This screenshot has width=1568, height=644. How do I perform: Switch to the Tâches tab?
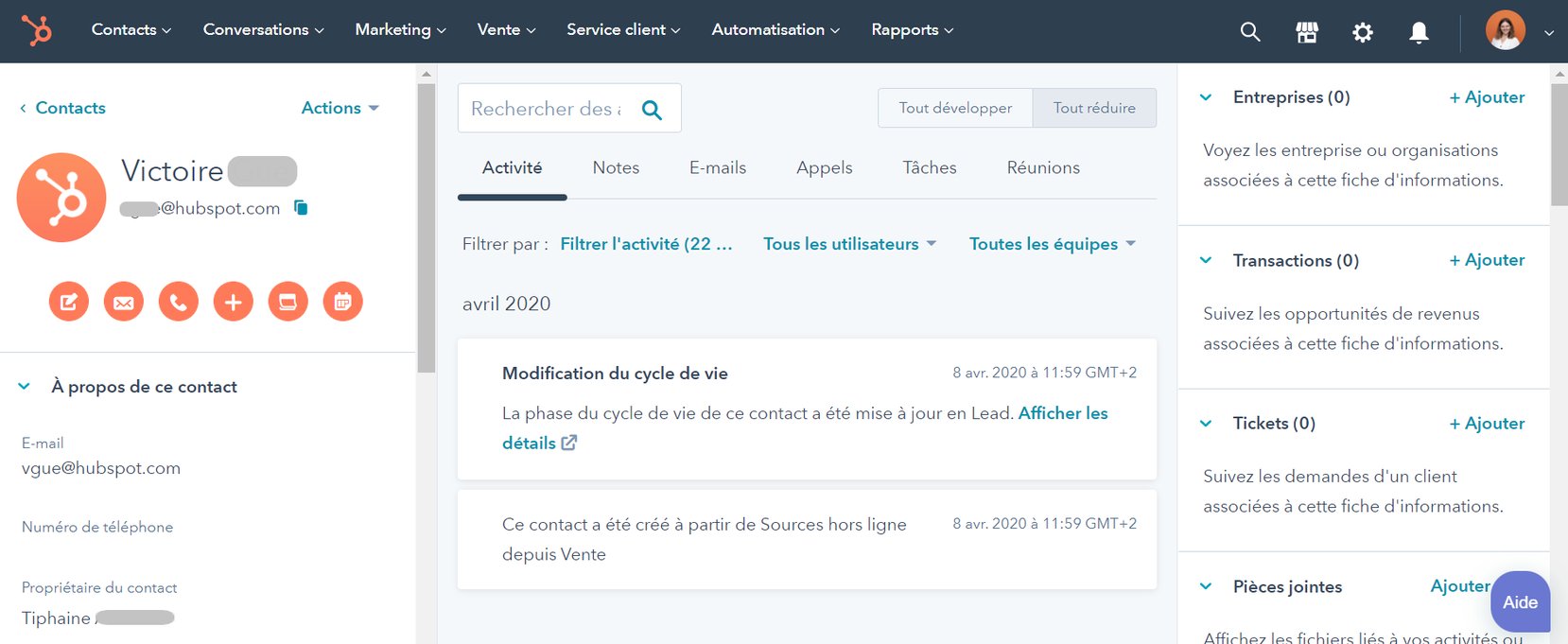930,167
